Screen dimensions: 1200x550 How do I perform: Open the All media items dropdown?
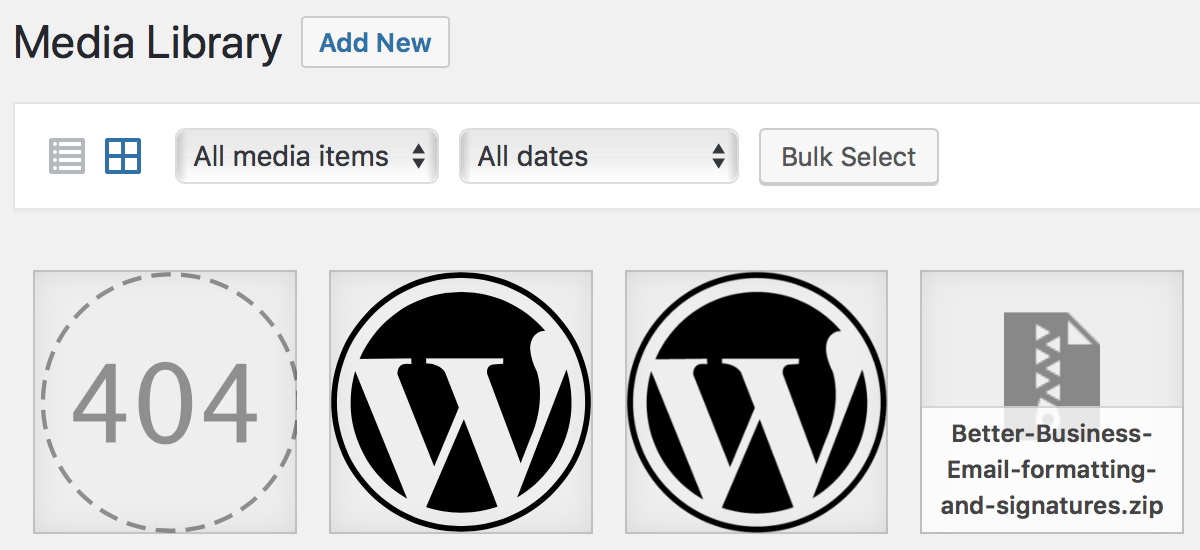[x=307, y=156]
